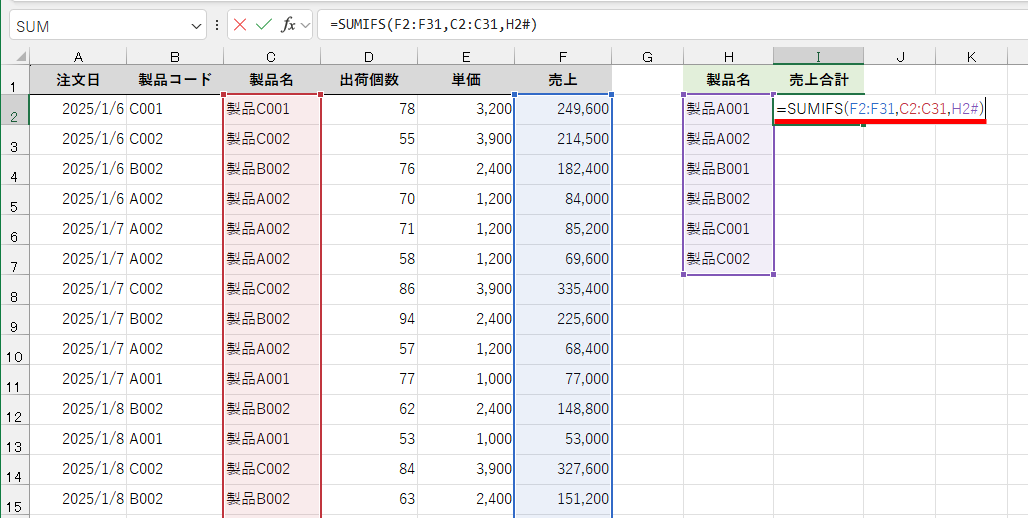The height and width of the screenshot is (518, 1028).
Task: Confirm the formula with the checkmark icon
Action: (x=264, y=25)
